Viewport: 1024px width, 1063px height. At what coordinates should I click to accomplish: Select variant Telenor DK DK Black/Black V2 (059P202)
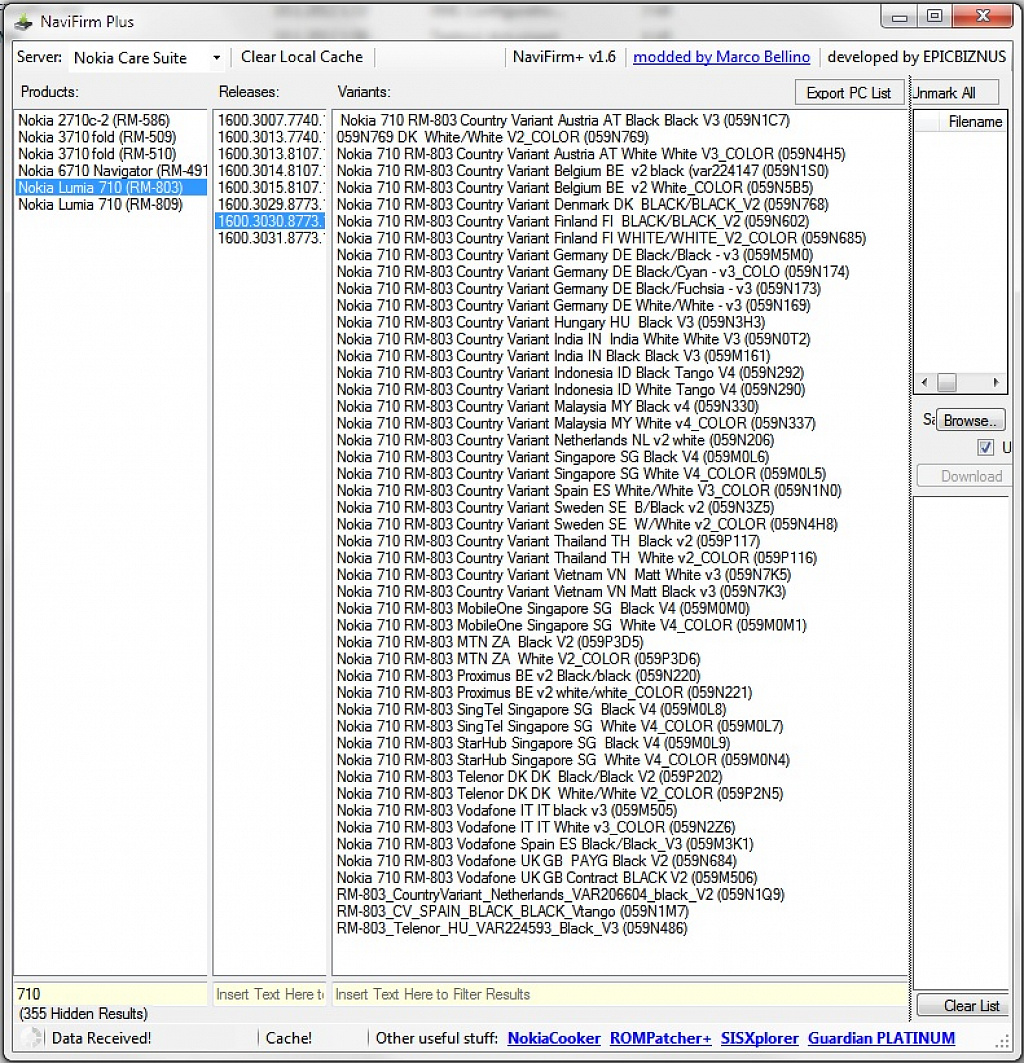(x=529, y=777)
